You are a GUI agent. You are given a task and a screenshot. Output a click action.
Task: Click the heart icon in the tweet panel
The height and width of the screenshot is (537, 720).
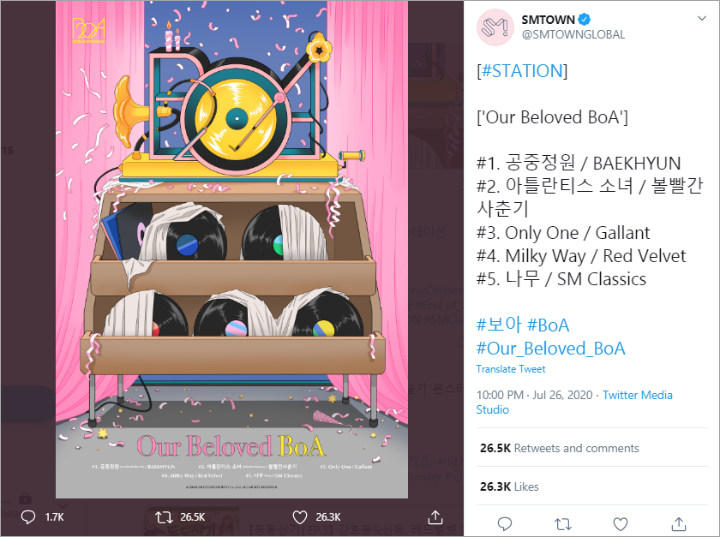620,524
